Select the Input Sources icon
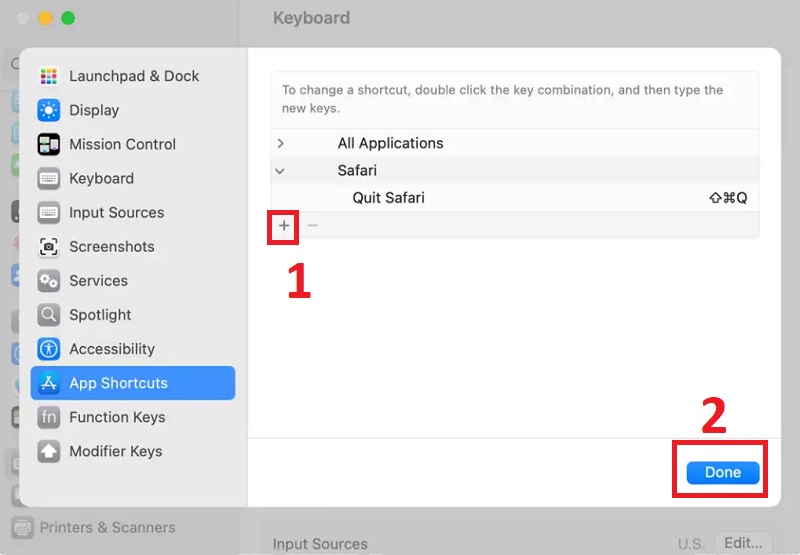Viewport: 800px width, 555px height. 49,212
